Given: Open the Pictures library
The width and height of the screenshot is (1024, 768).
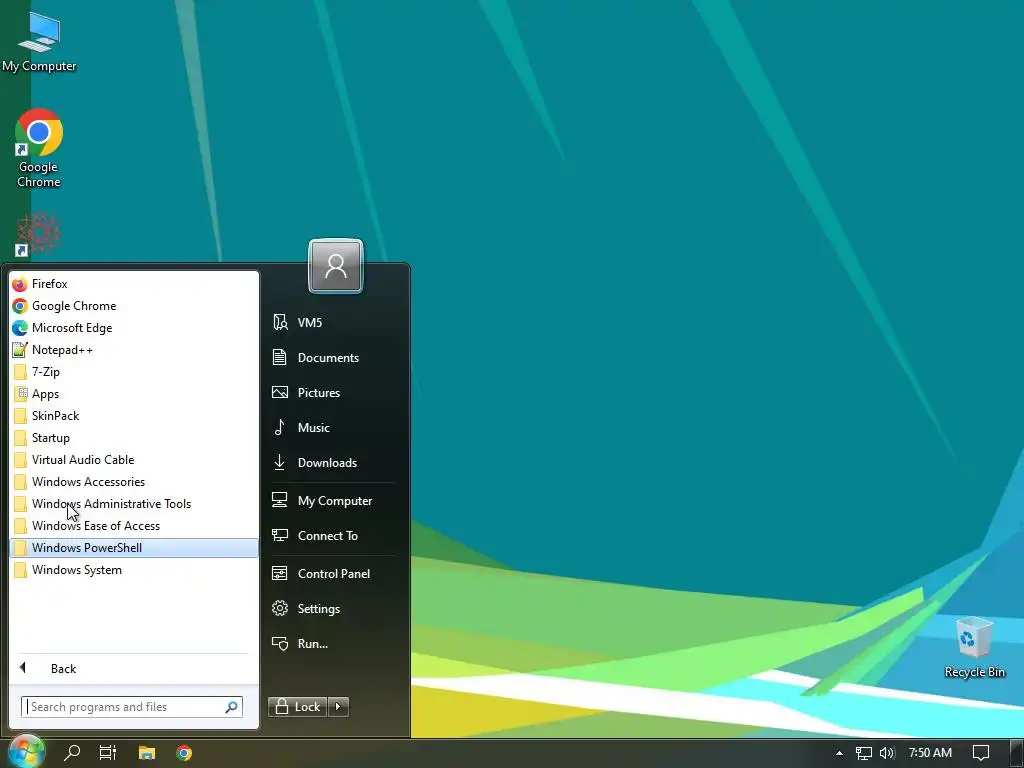Looking at the screenshot, I should [x=333, y=392].
